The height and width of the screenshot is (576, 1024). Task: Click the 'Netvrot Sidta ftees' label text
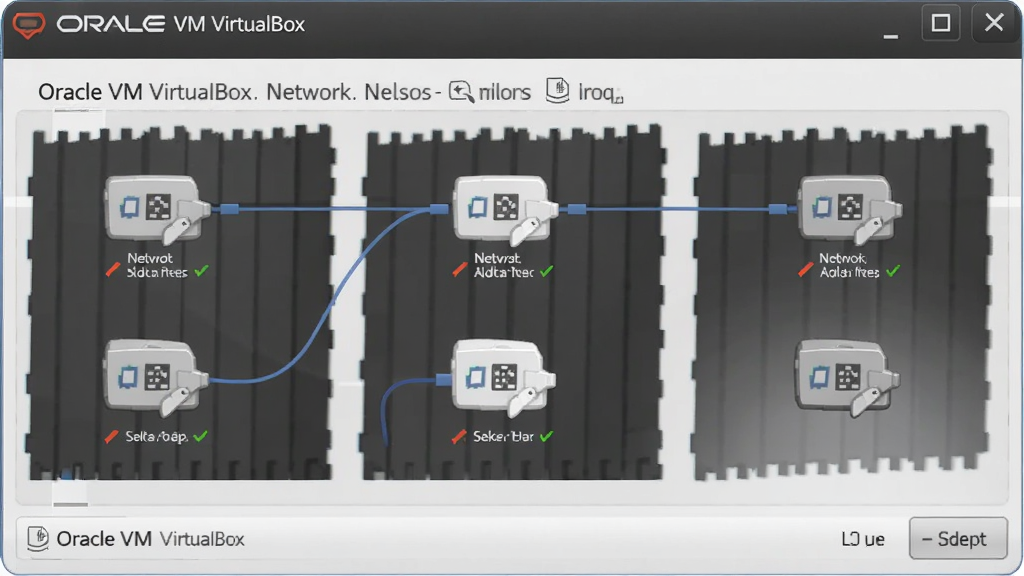coord(157,265)
